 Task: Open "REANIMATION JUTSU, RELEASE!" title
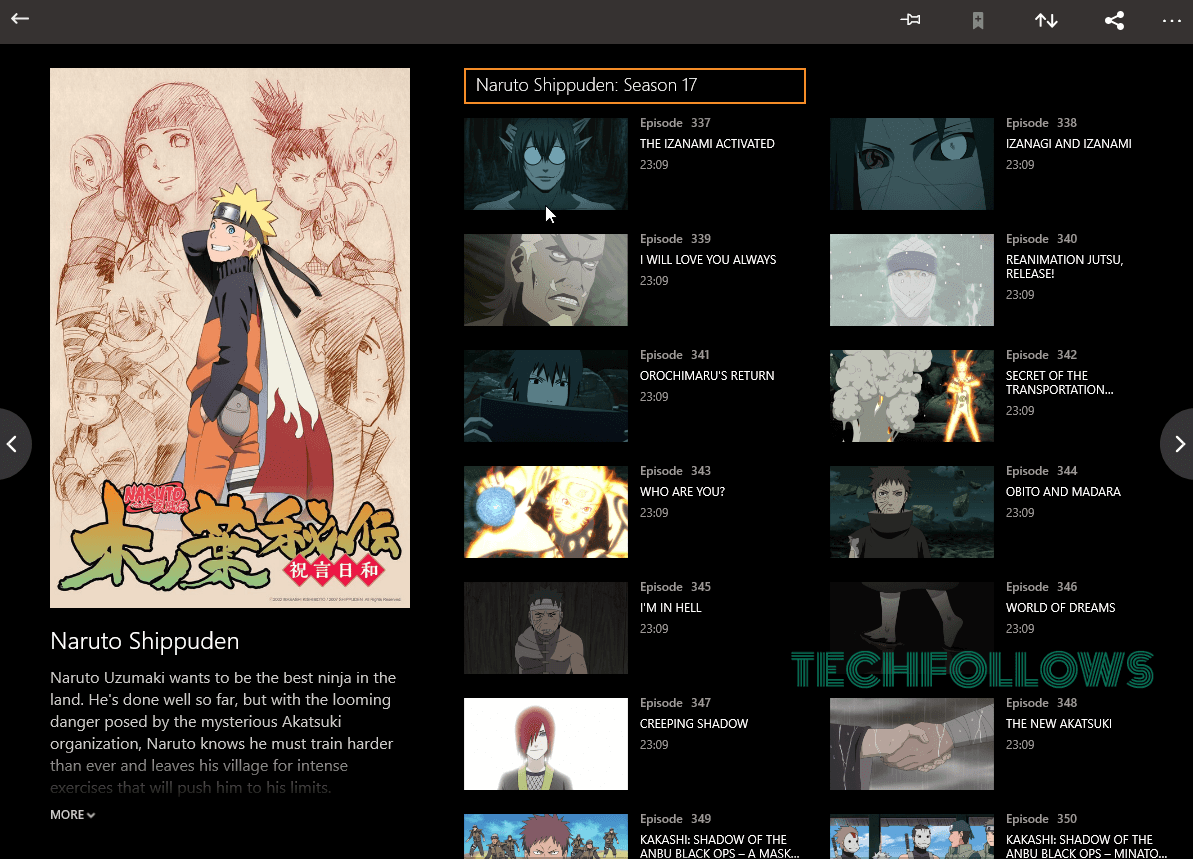tap(1064, 266)
